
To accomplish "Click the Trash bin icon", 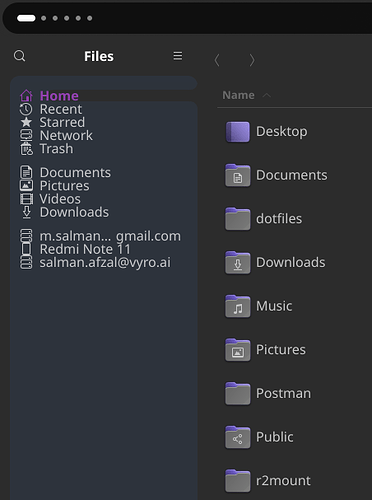I will click(x=26, y=149).
